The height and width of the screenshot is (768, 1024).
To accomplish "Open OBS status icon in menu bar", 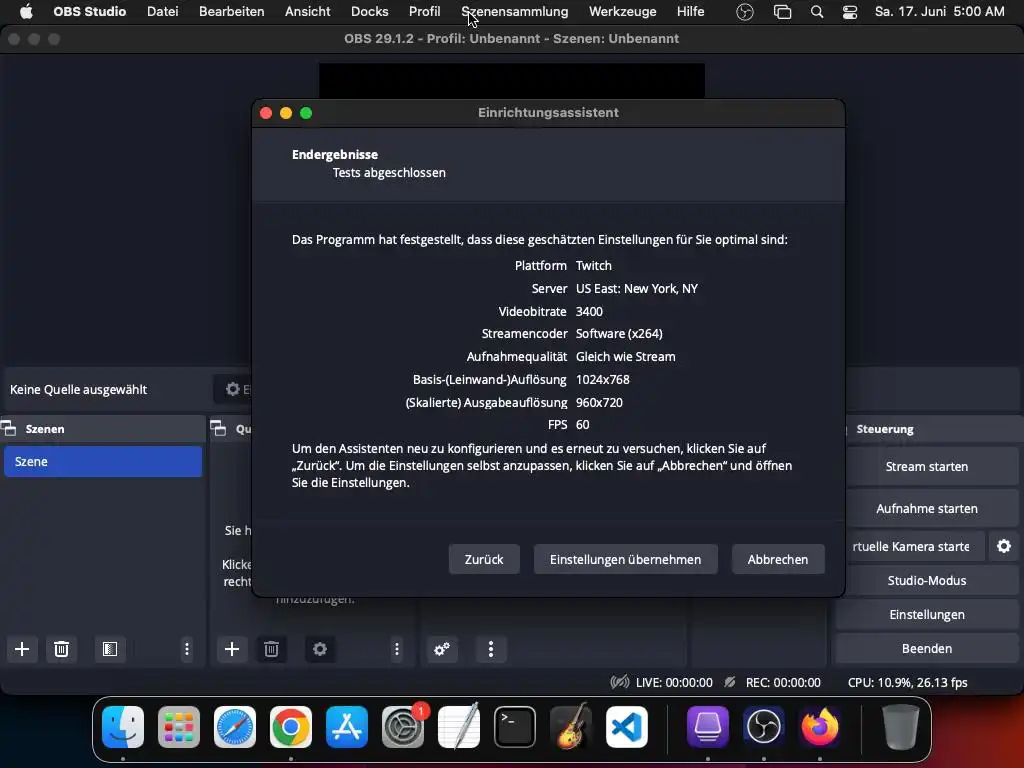I will pyautogui.click(x=744, y=12).
